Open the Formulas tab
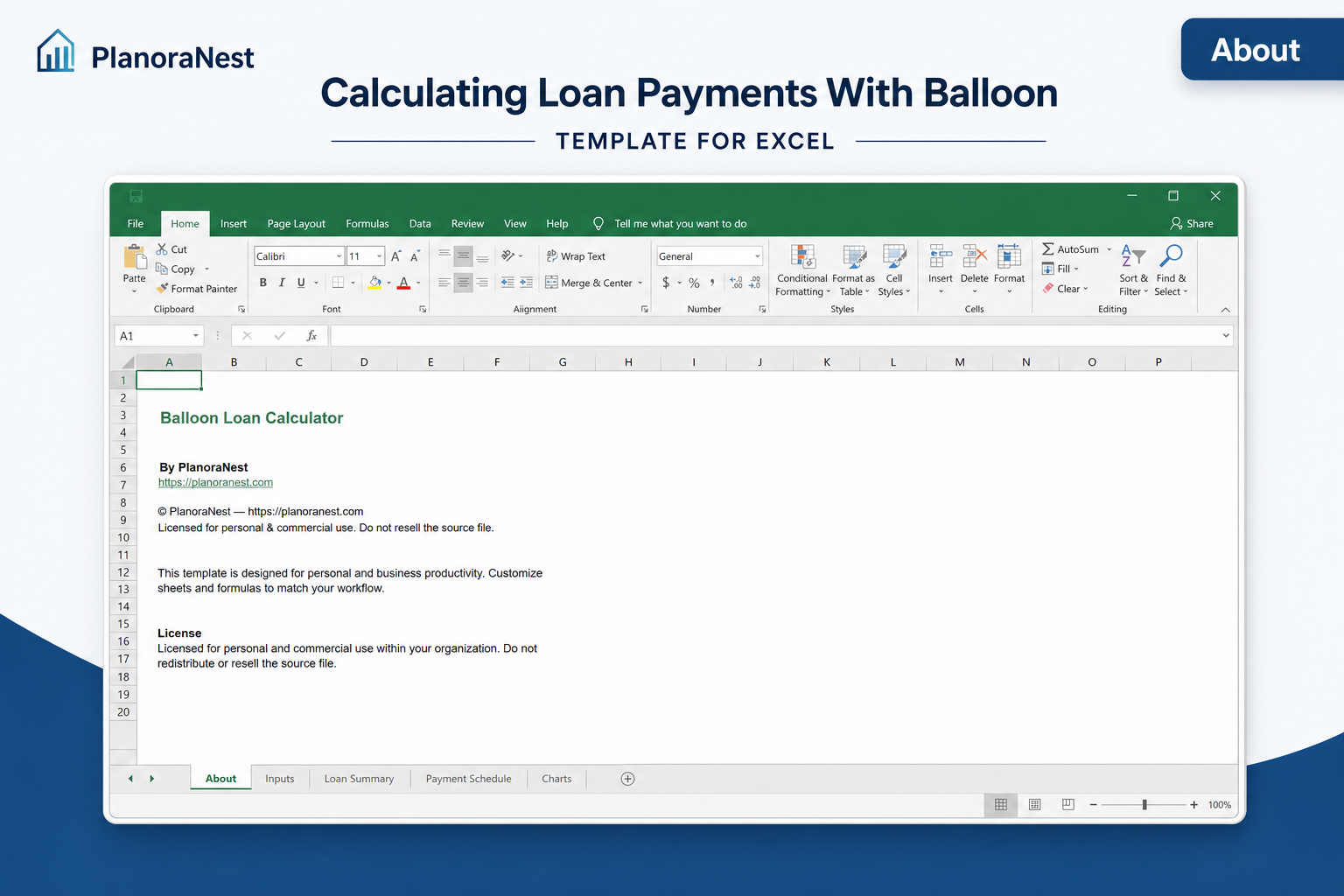The height and width of the screenshot is (896, 1344). pyautogui.click(x=367, y=224)
